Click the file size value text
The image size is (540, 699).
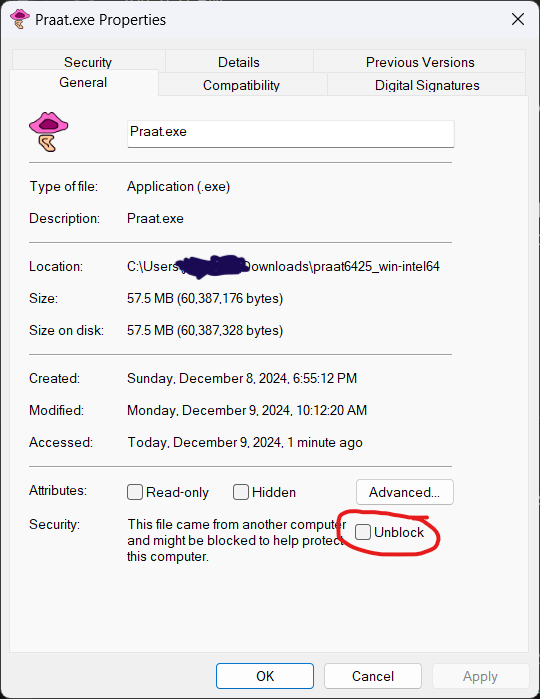tap(205, 298)
